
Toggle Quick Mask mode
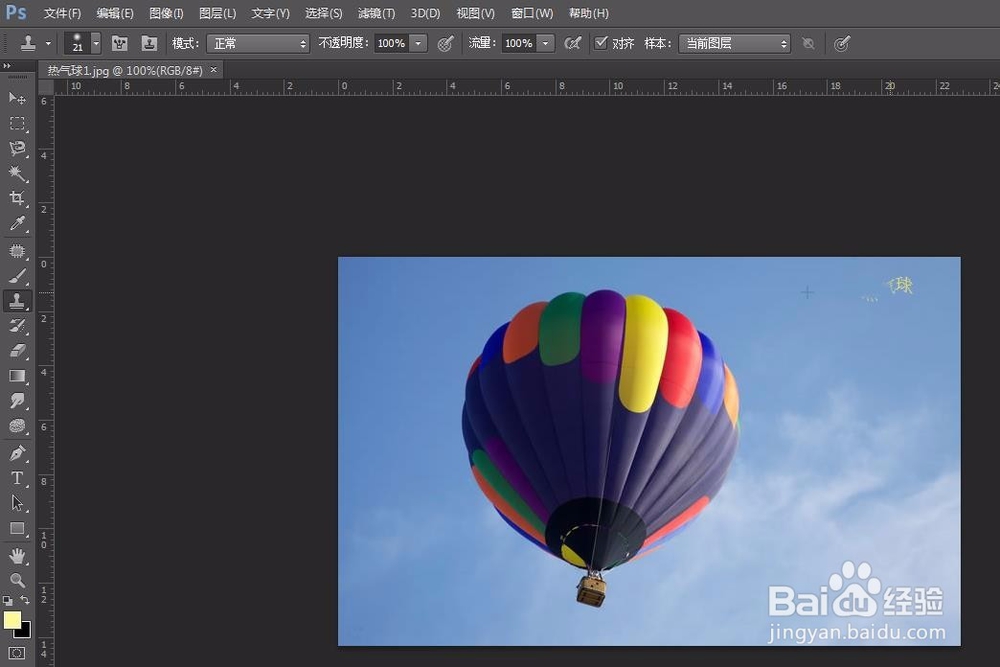[17, 653]
